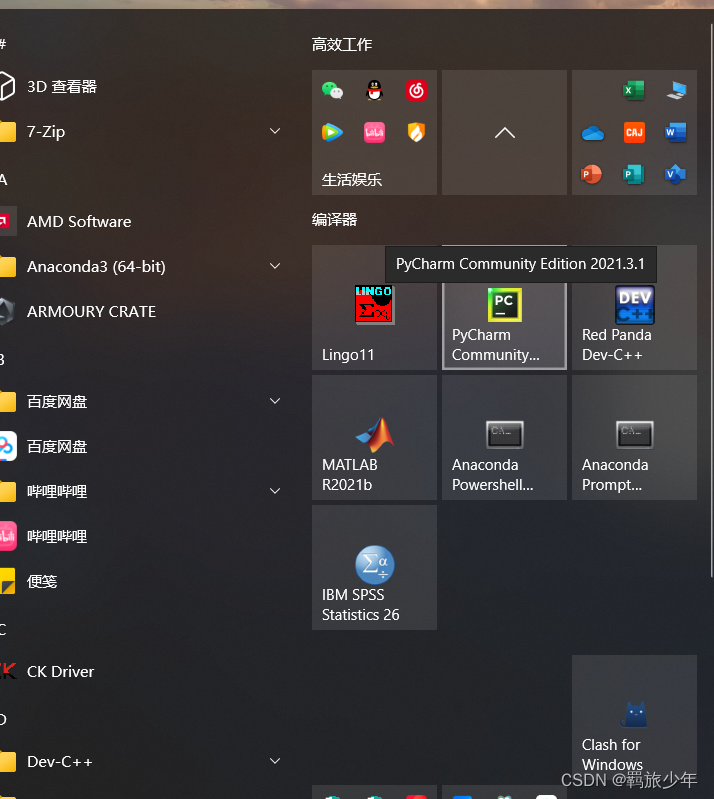Expand the 哔哩哔哩 folder chevron
This screenshot has height=799, width=714.
pos(275,491)
